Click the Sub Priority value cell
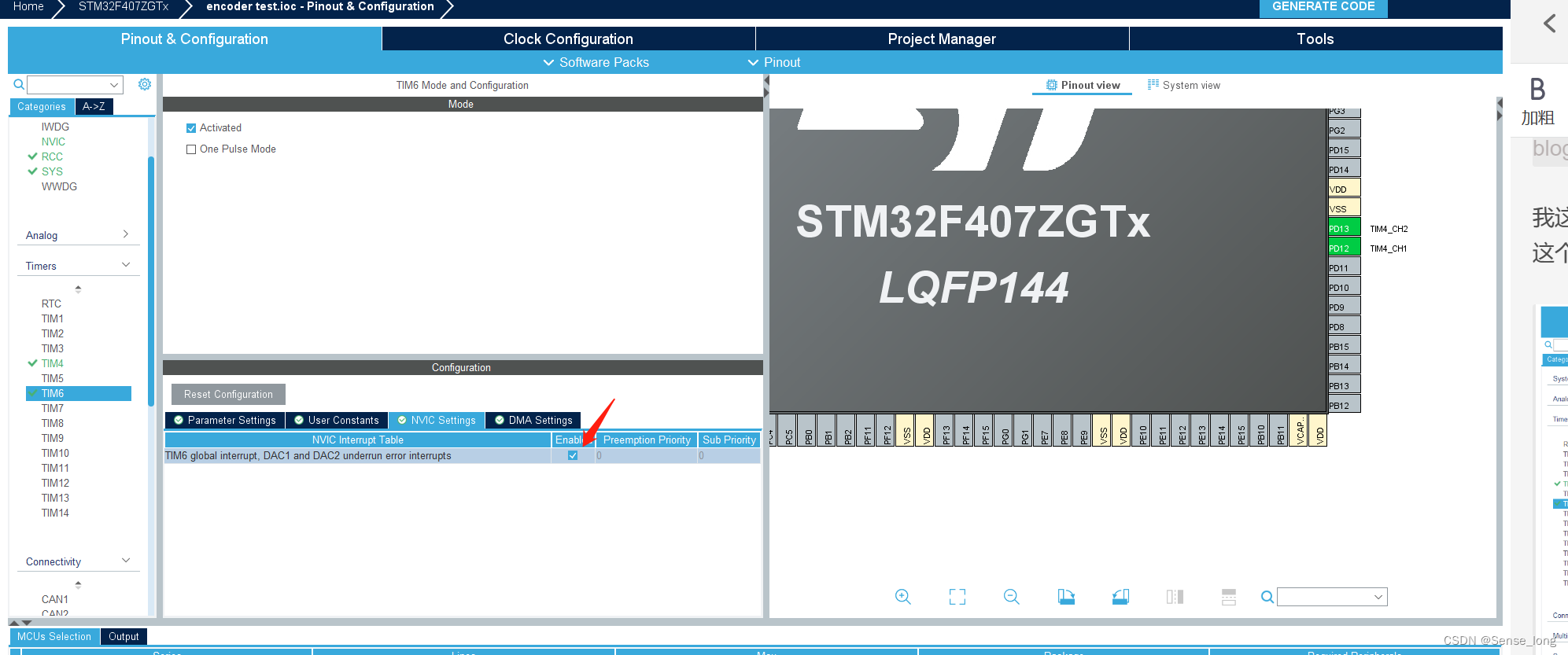1568x655 pixels. 729,455
